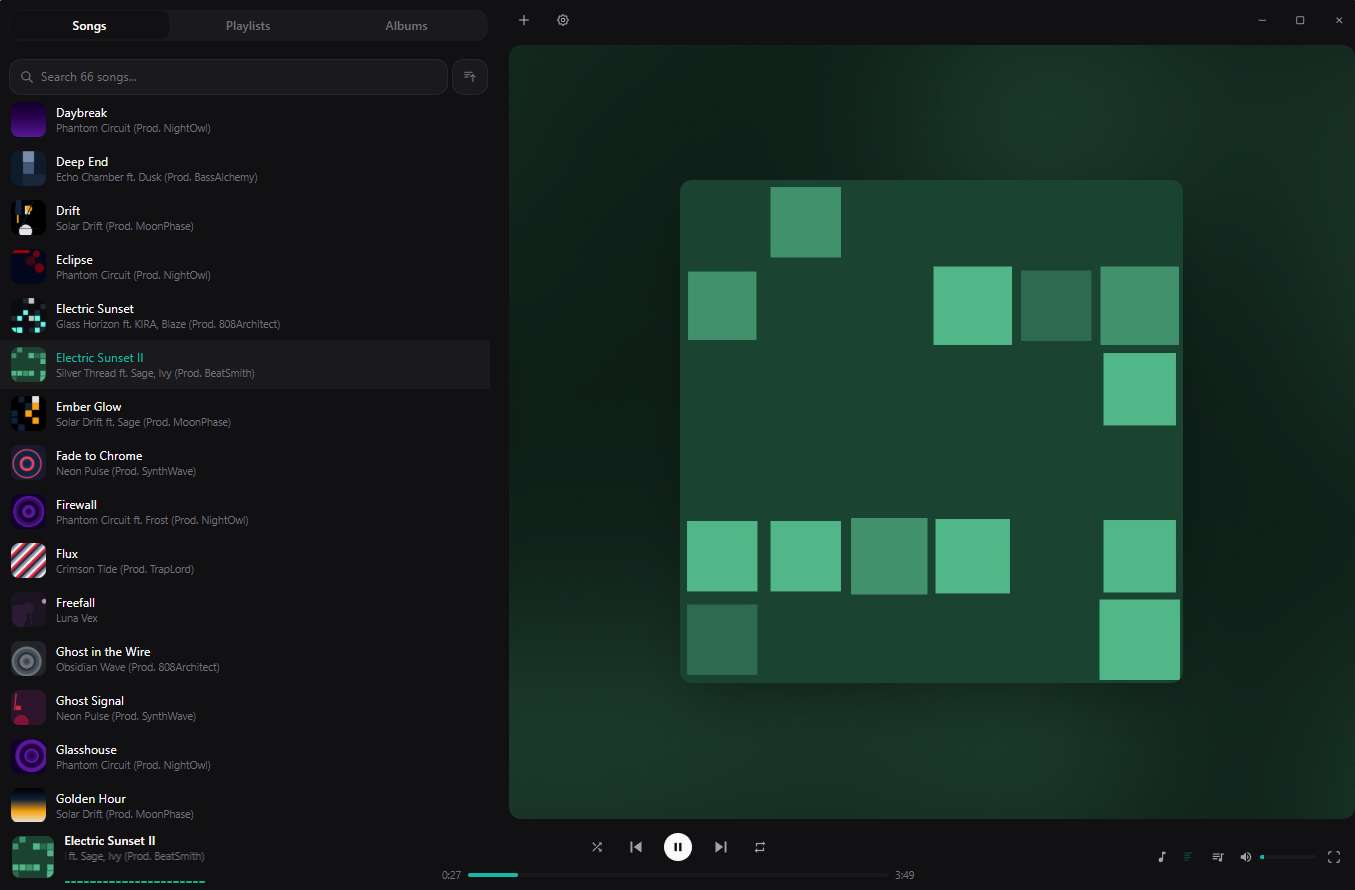Screen dimensions: 1355x890
Task: Click the plus icon to add music
Action: point(524,20)
